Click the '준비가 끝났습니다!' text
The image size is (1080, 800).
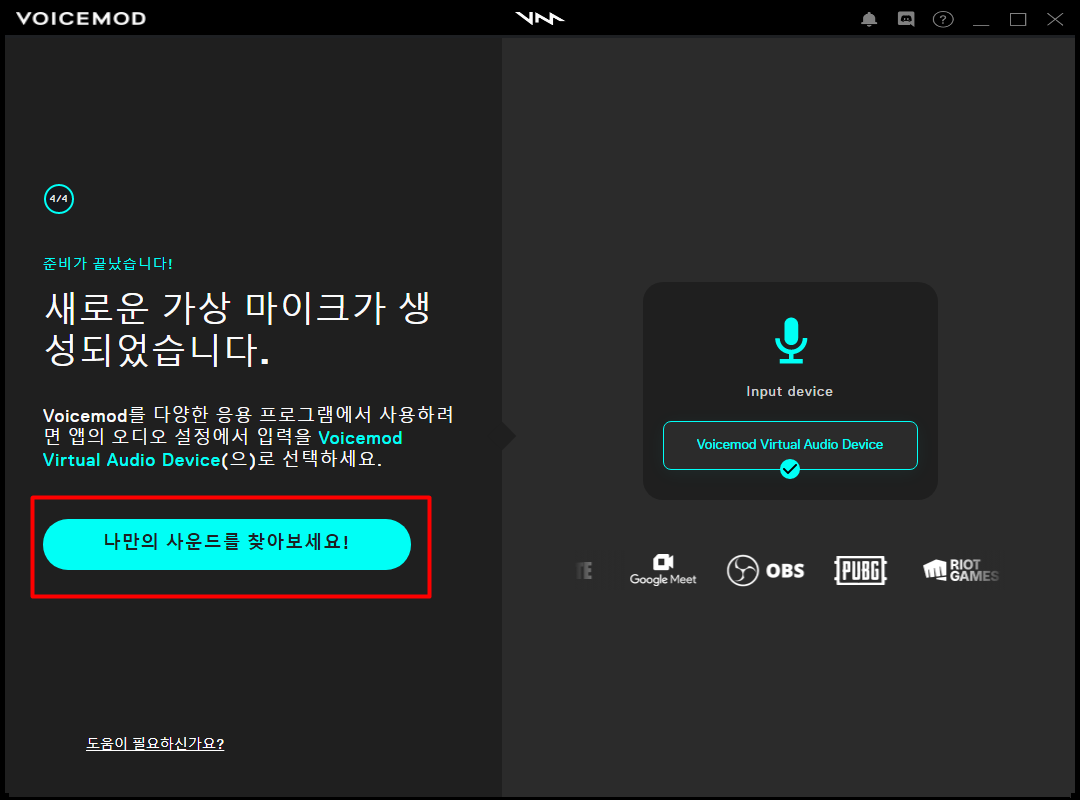pos(107,263)
